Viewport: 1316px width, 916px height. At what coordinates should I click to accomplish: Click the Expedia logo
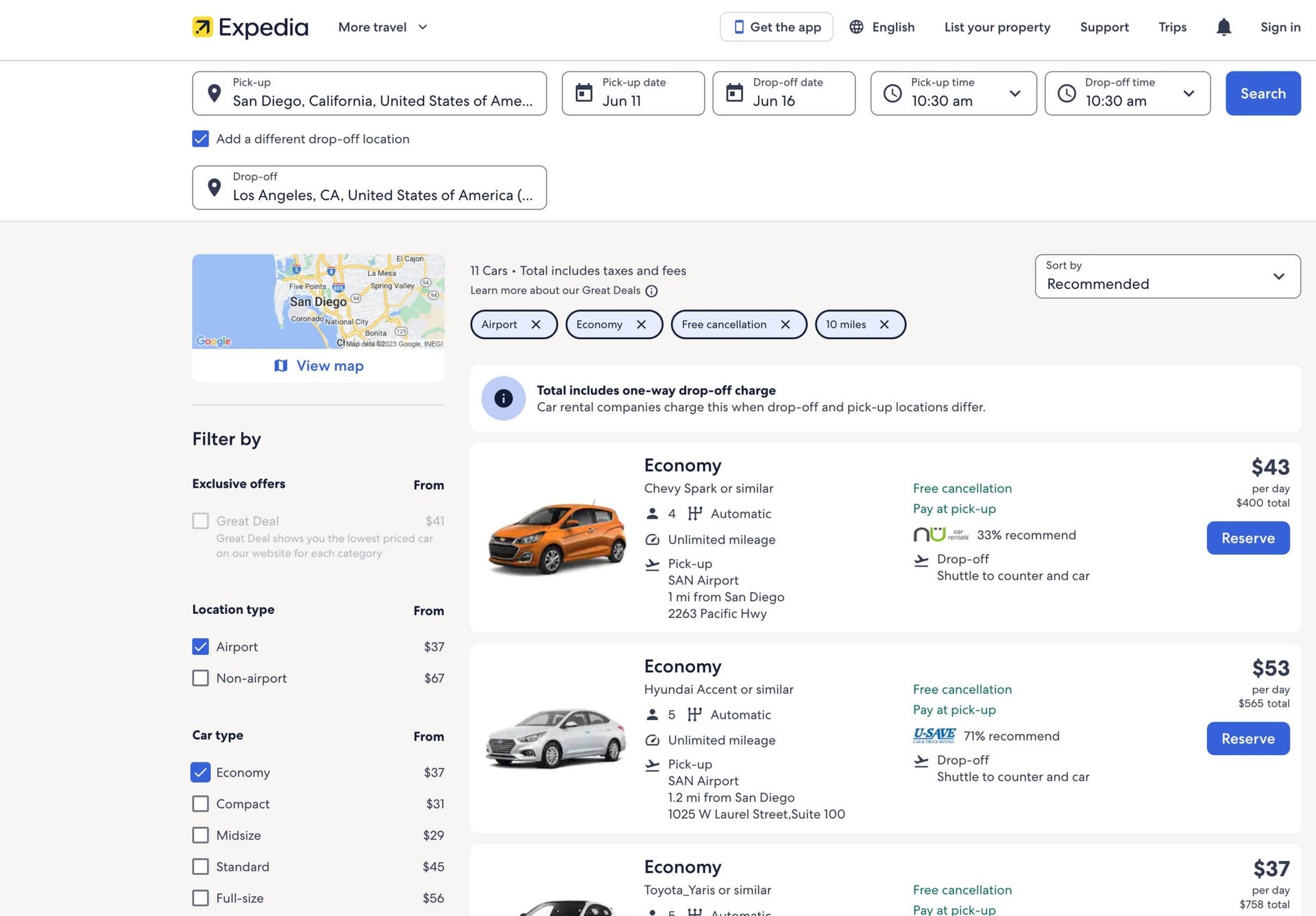(x=249, y=27)
